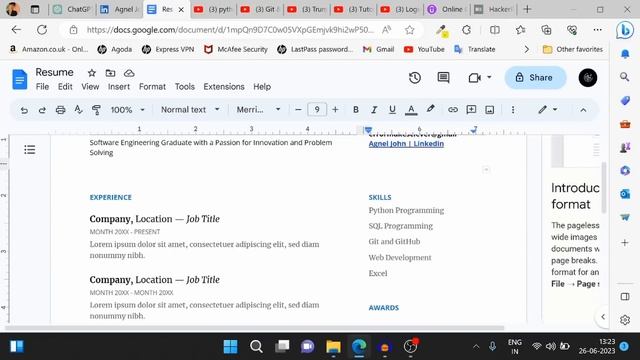This screenshot has height=360, width=640.
Task: Add this page to favorites star
Action: [410, 30]
